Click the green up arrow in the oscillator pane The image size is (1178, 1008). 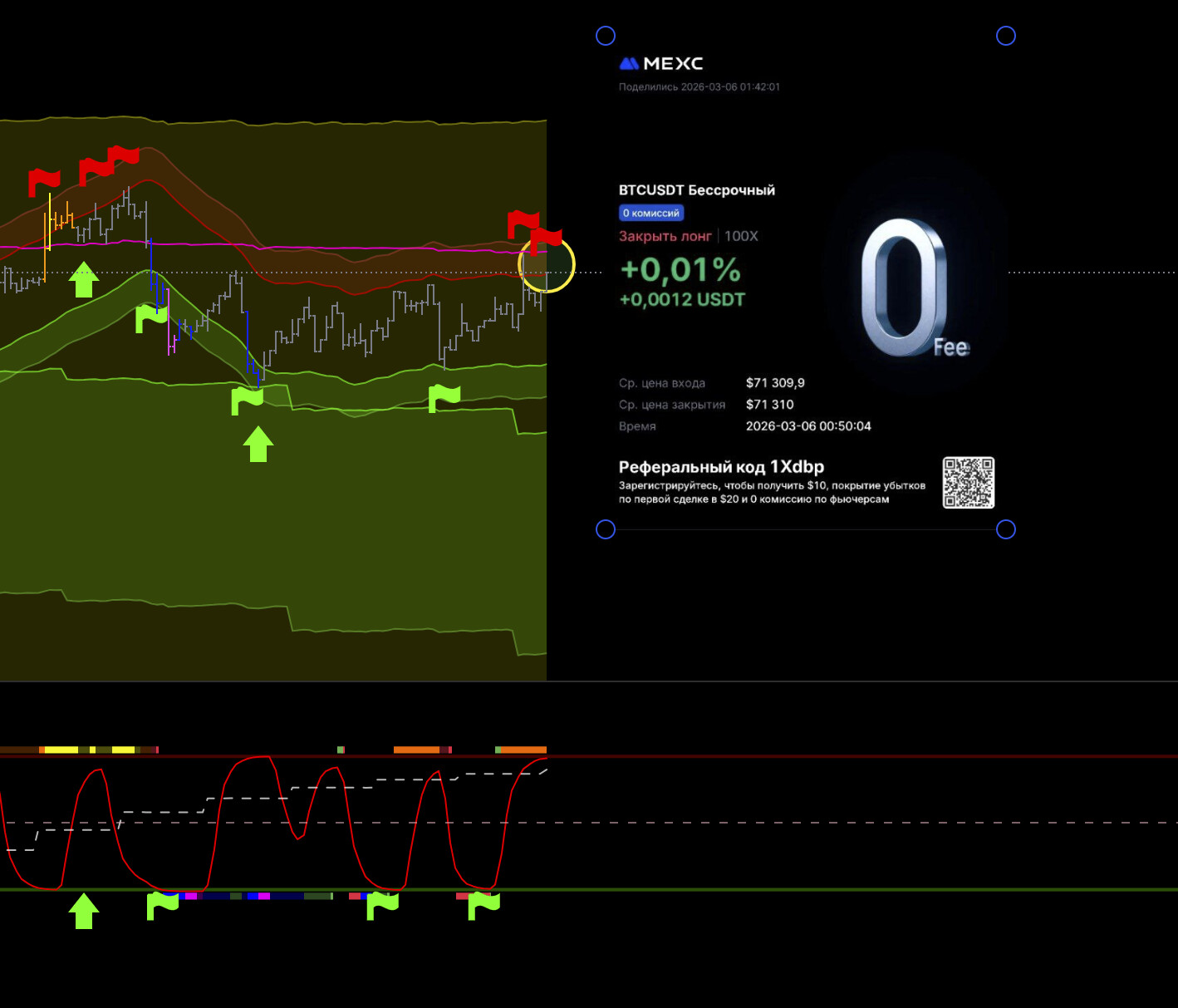(x=84, y=911)
